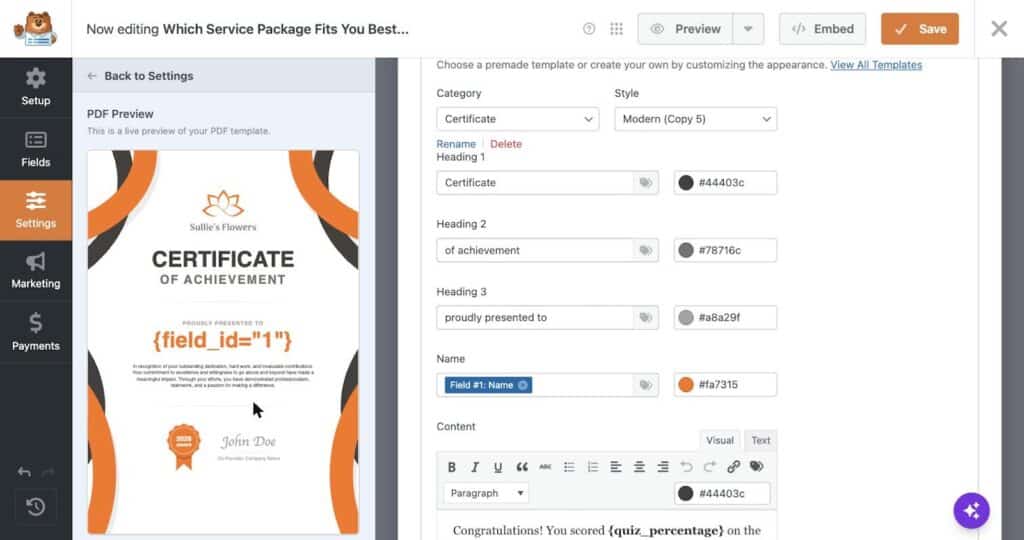This screenshot has height=540, width=1024.
Task: Open Heading 1 color swatch #44403c
Action: 686,183
